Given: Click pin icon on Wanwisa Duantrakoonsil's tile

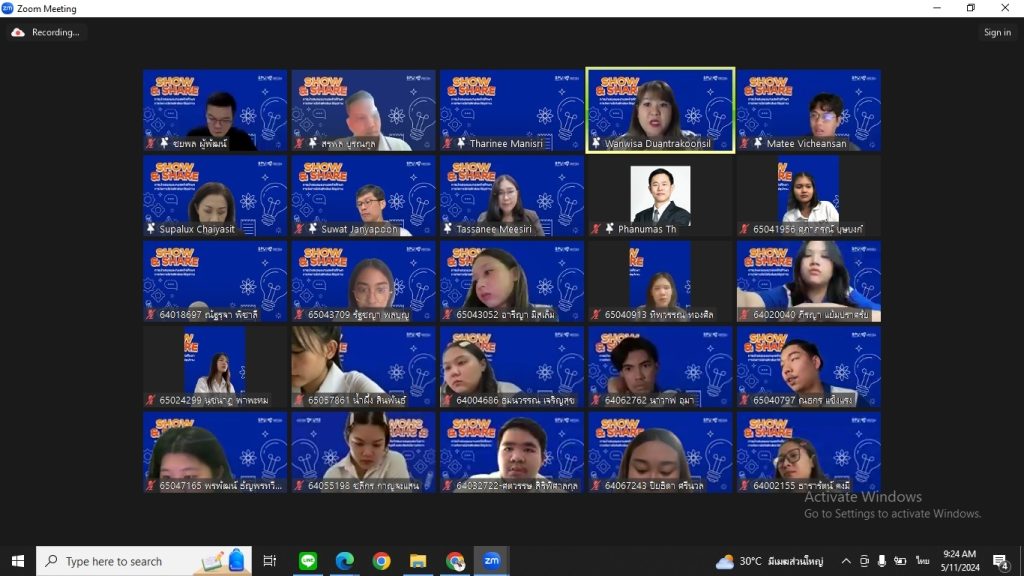Looking at the screenshot, I should point(596,143).
